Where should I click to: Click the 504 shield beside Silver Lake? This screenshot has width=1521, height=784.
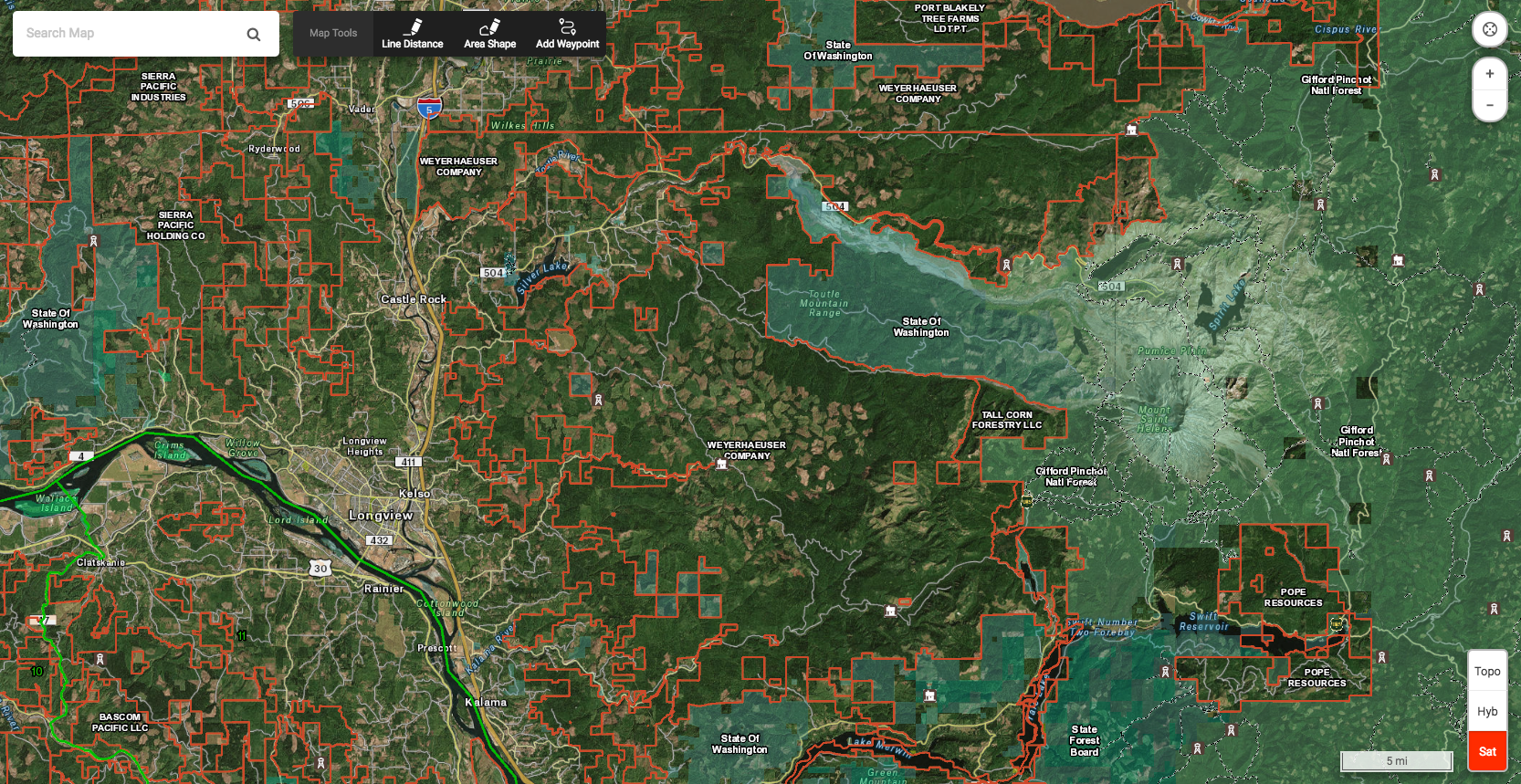(493, 273)
